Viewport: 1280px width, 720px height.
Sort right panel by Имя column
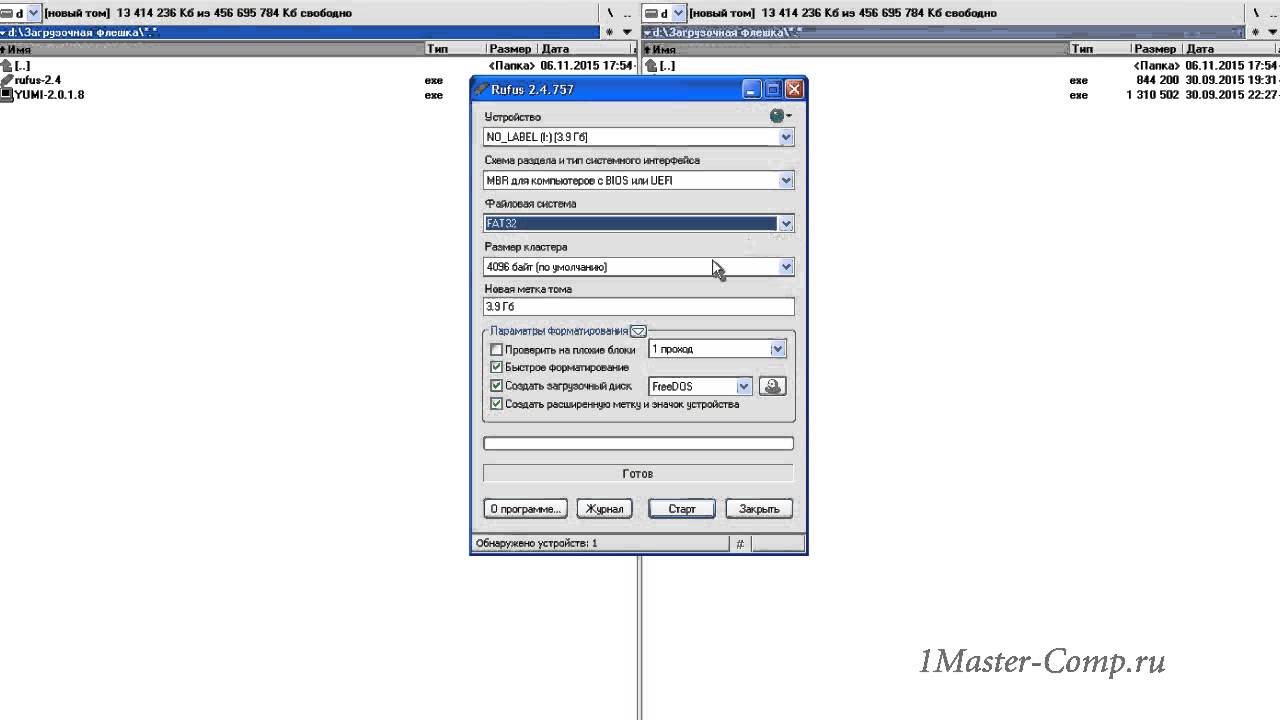(x=855, y=48)
